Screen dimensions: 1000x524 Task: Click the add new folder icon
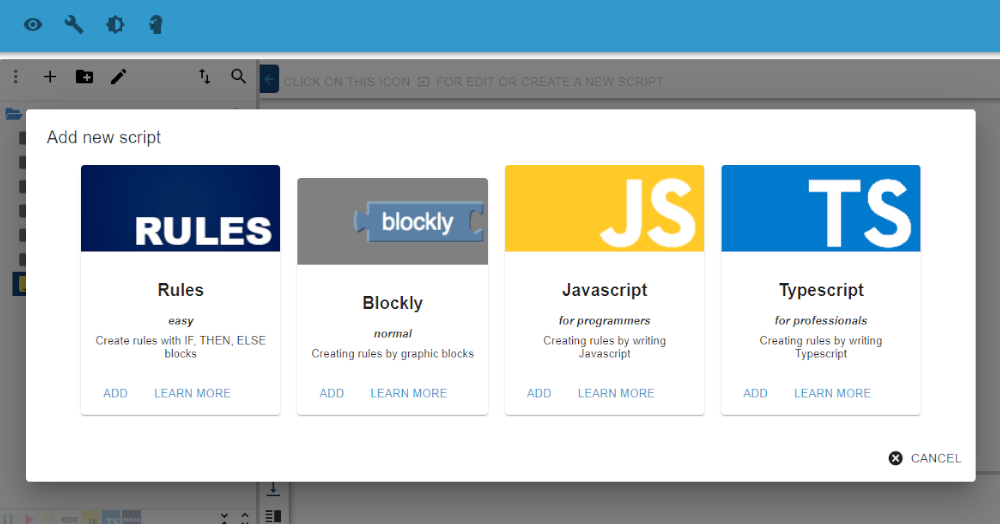point(84,77)
